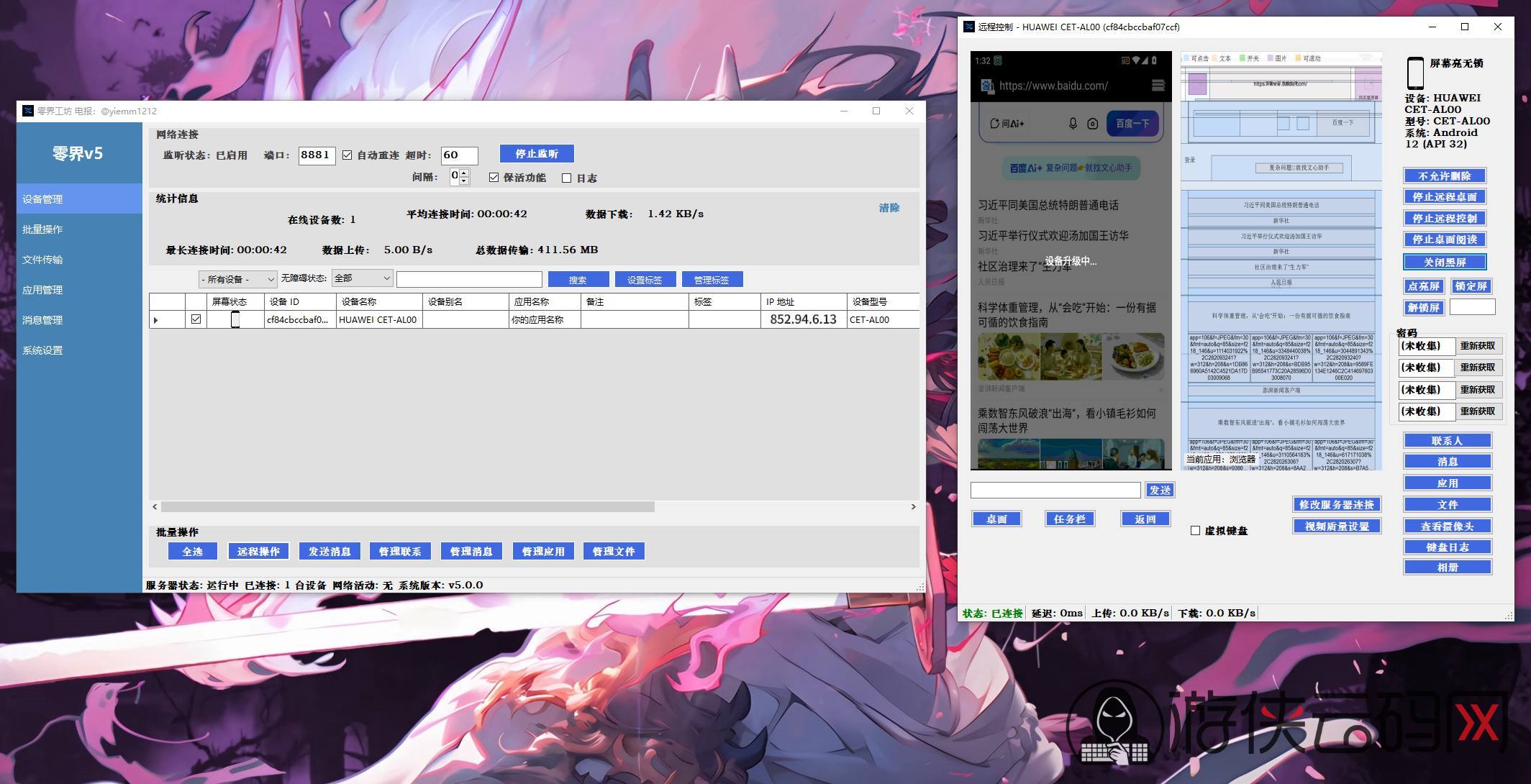Click the 间隔 stepper up arrow
Screen dimensions: 1531x784
click(x=464, y=173)
